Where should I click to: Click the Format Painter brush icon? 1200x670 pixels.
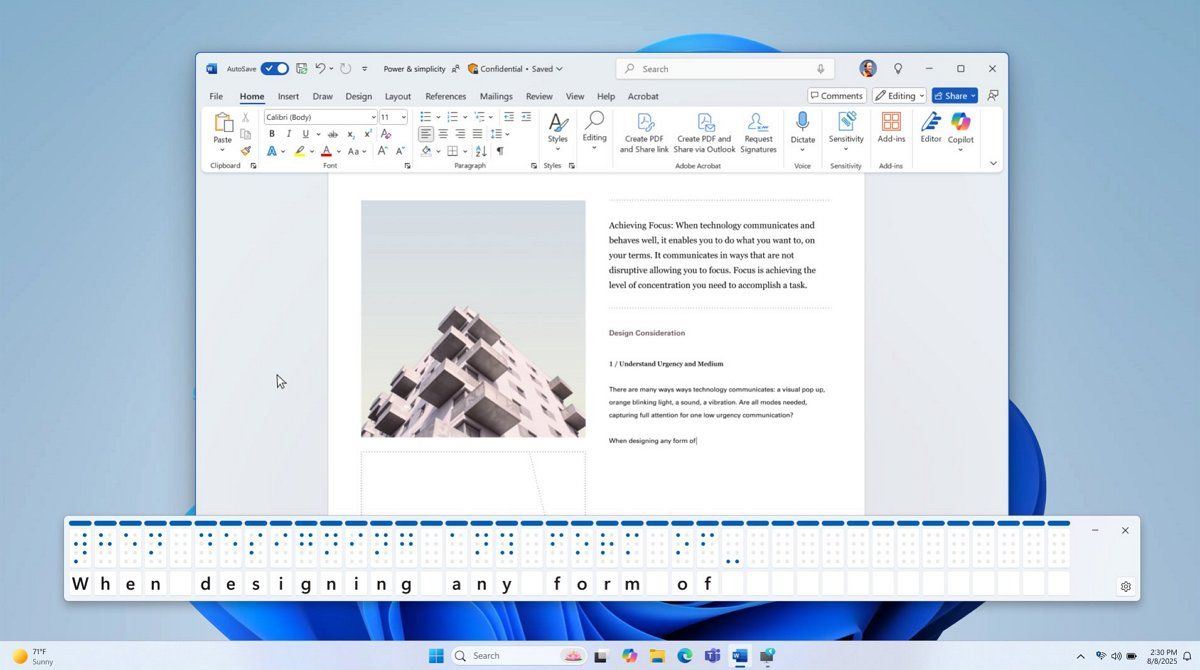(x=245, y=151)
